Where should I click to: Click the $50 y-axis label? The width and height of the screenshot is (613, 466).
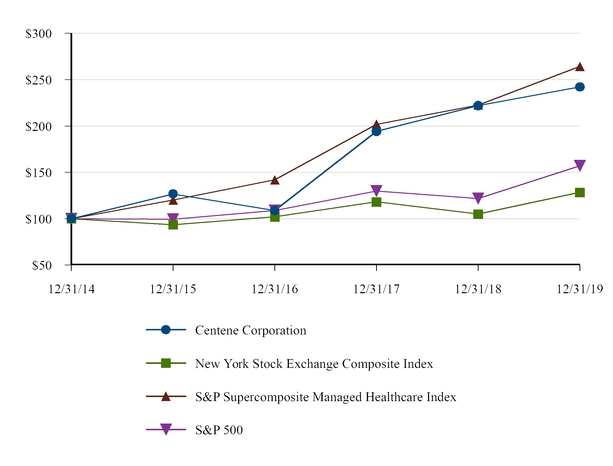tap(42, 265)
